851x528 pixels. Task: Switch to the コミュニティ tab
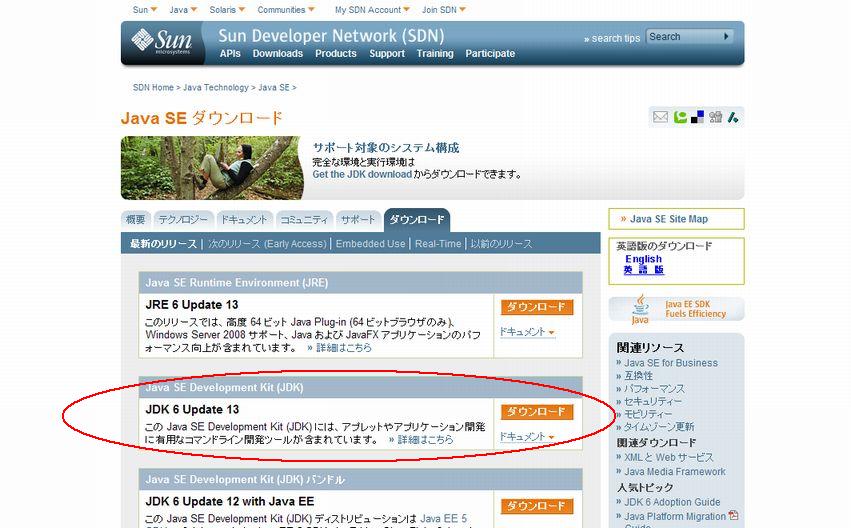pos(304,220)
